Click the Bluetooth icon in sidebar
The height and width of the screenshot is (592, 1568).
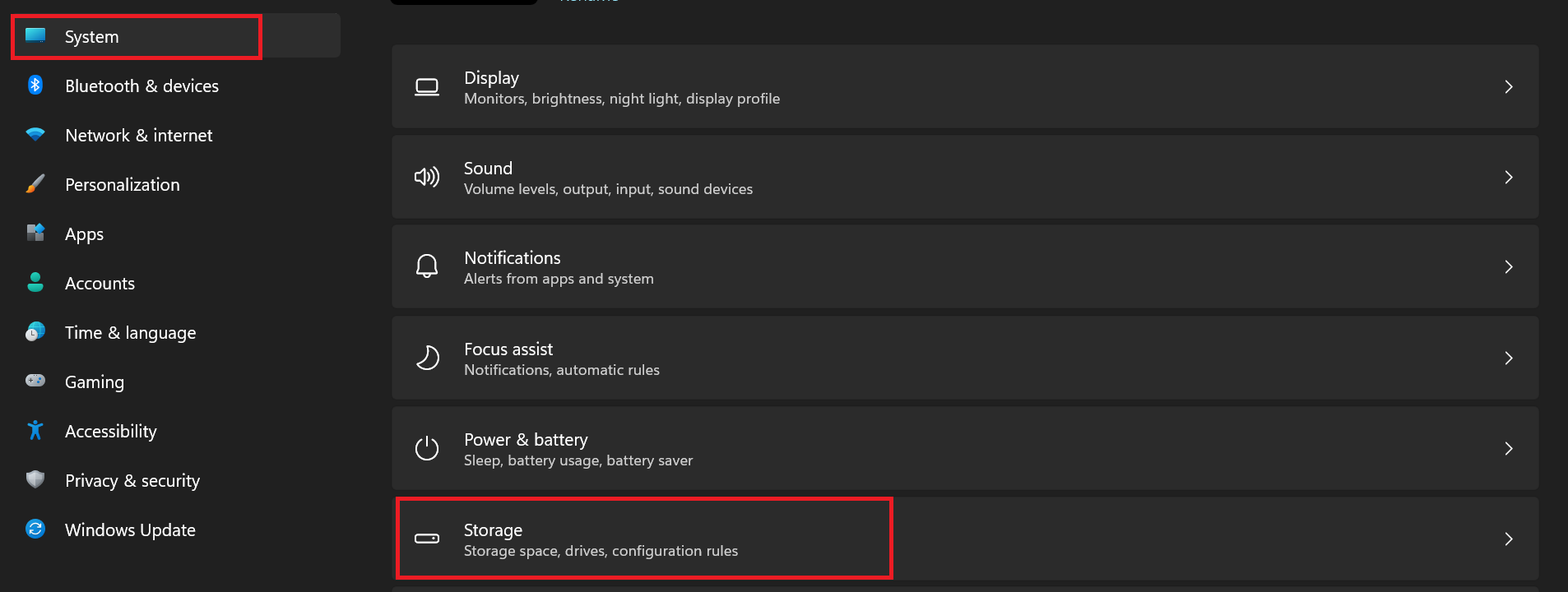coord(35,85)
